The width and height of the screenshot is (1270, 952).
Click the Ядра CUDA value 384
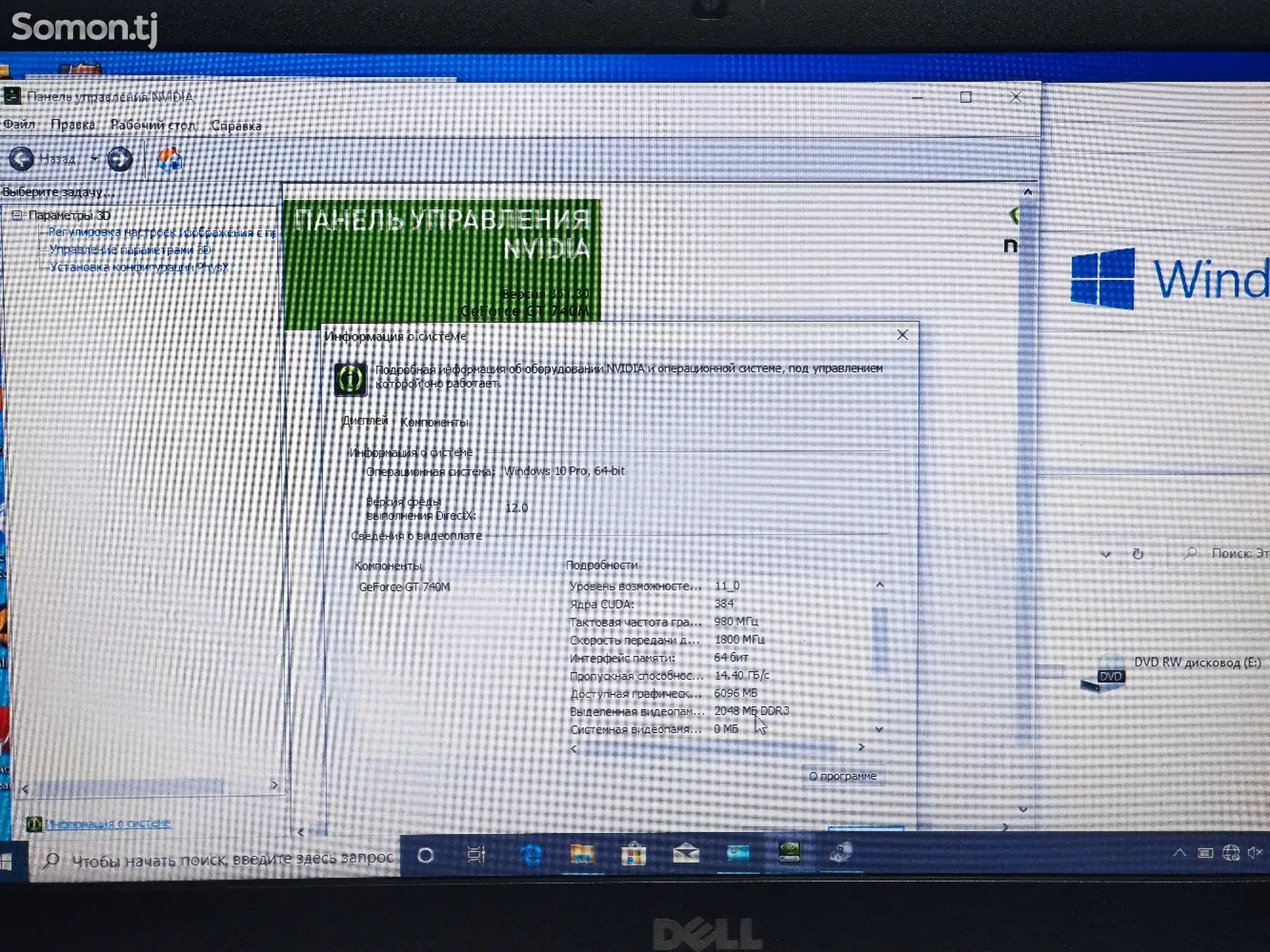(x=724, y=604)
